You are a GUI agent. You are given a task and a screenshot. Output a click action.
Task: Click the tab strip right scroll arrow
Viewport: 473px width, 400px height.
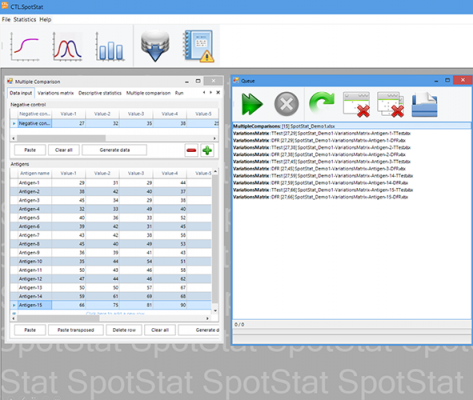[211, 92]
